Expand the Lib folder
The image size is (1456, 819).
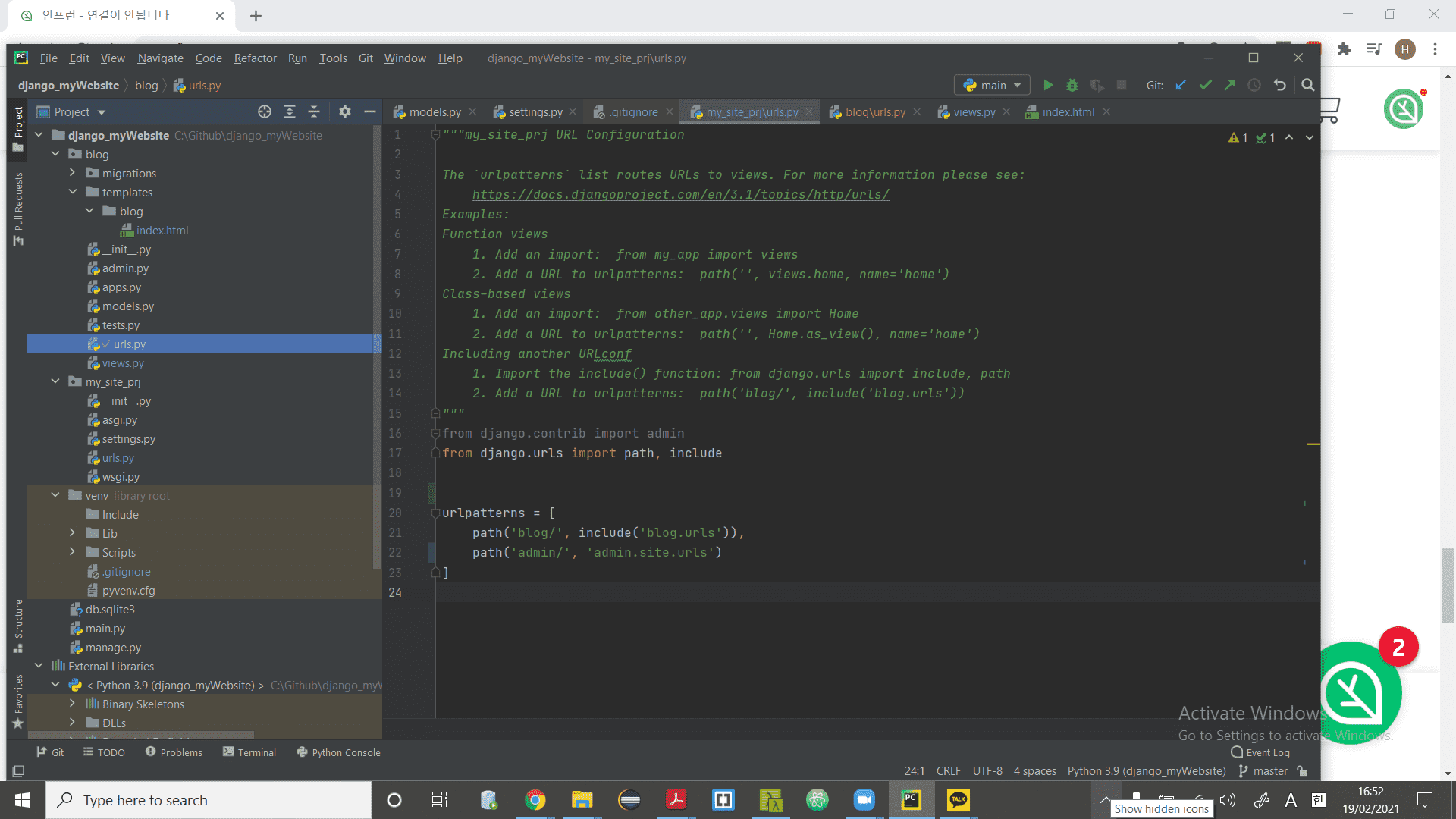click(72, 533)
